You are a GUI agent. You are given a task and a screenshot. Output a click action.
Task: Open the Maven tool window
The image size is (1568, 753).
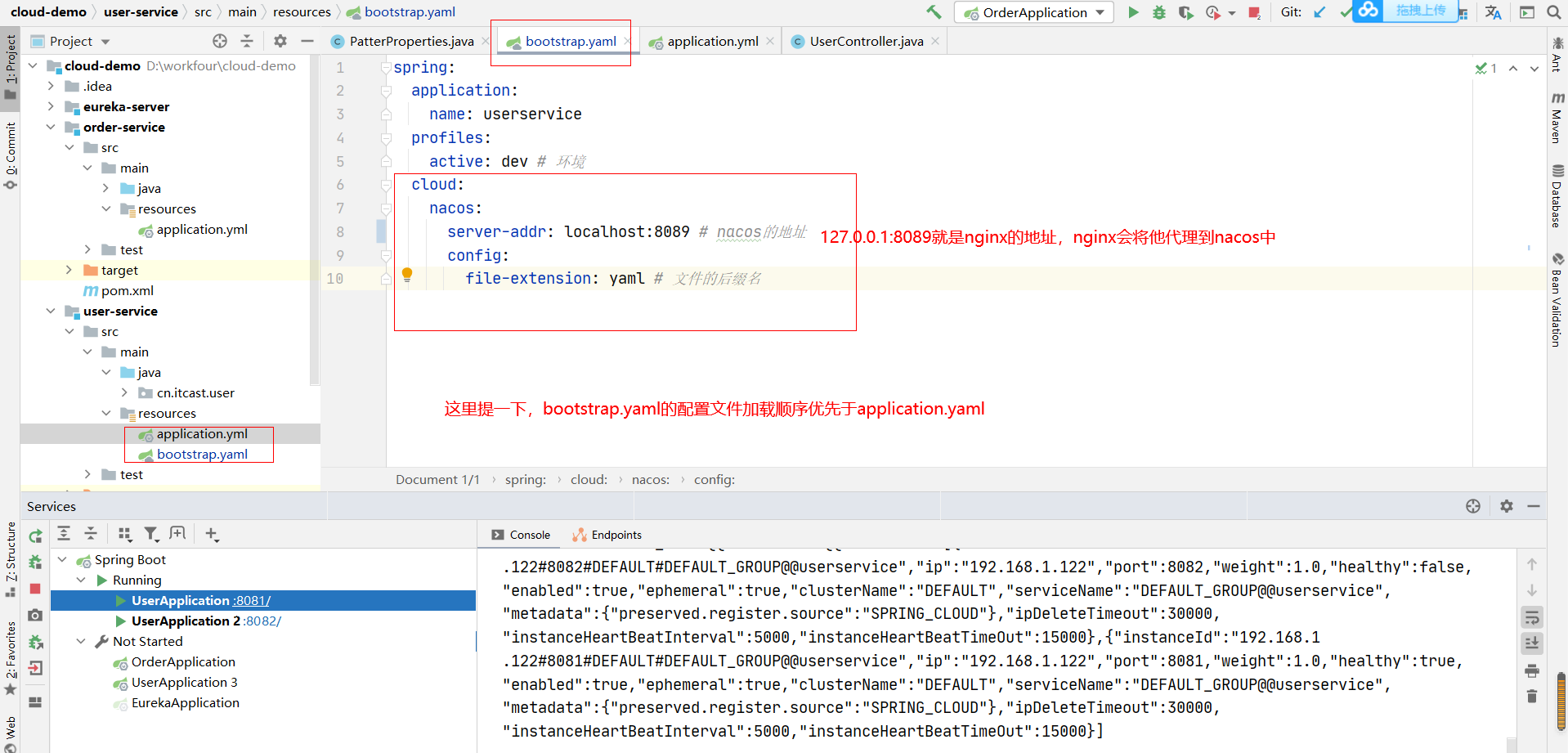(x=1557, y=118)
